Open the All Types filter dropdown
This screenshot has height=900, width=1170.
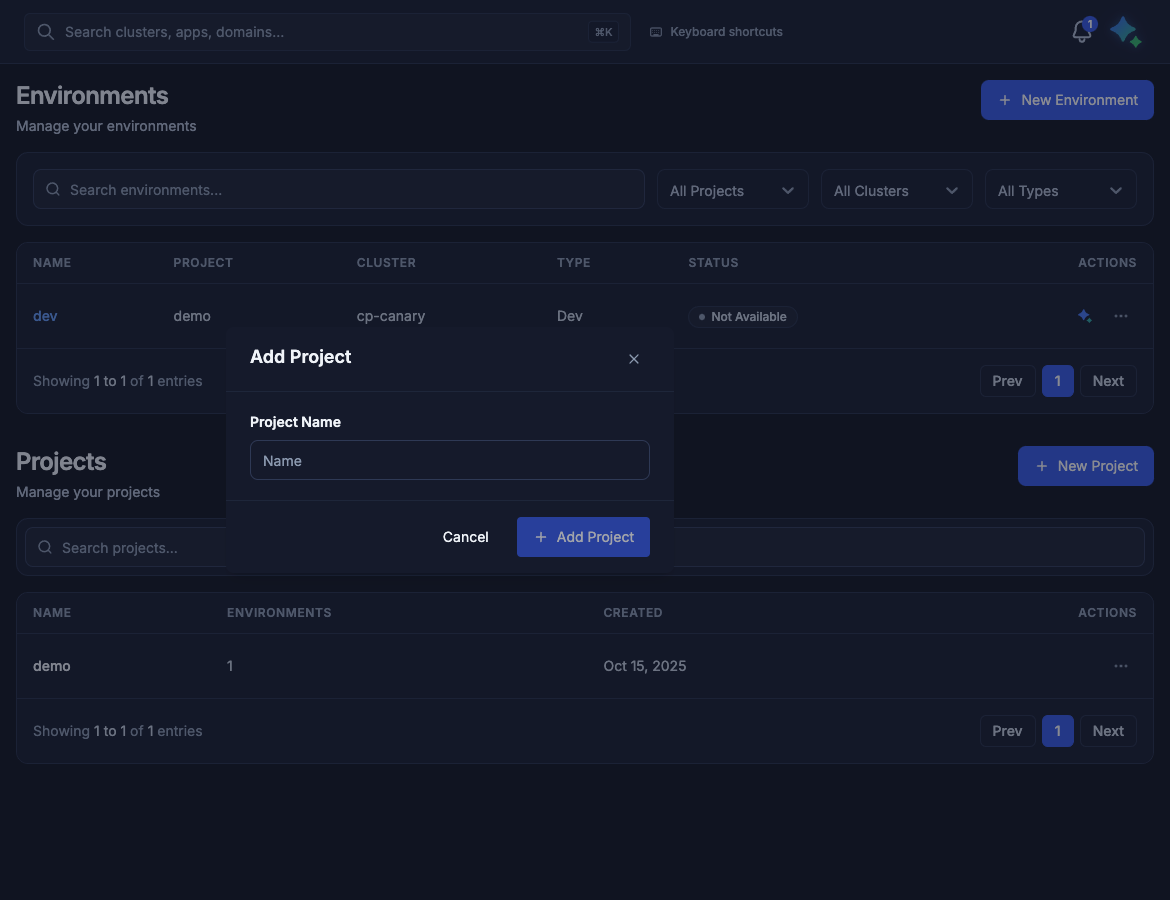1060,190
